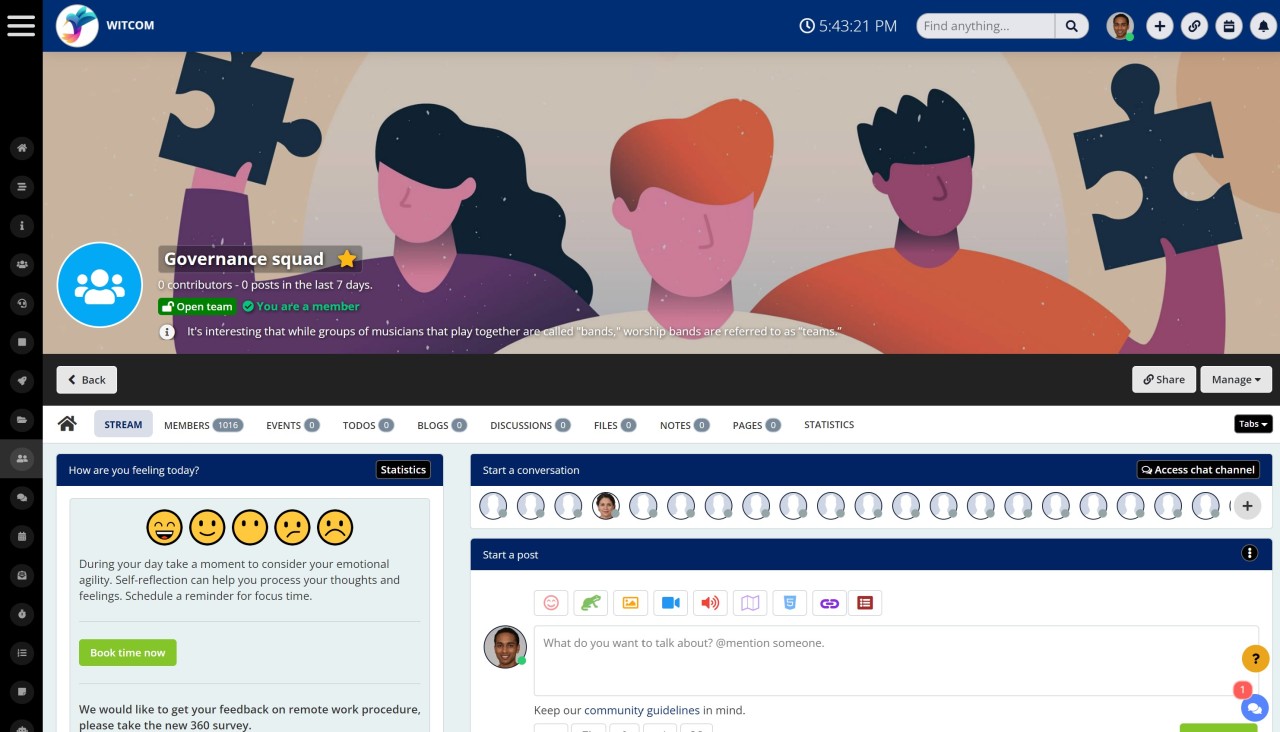Open the hamburger menu top left
This screenshot has width=1280, height=732.
pos(21,25)
